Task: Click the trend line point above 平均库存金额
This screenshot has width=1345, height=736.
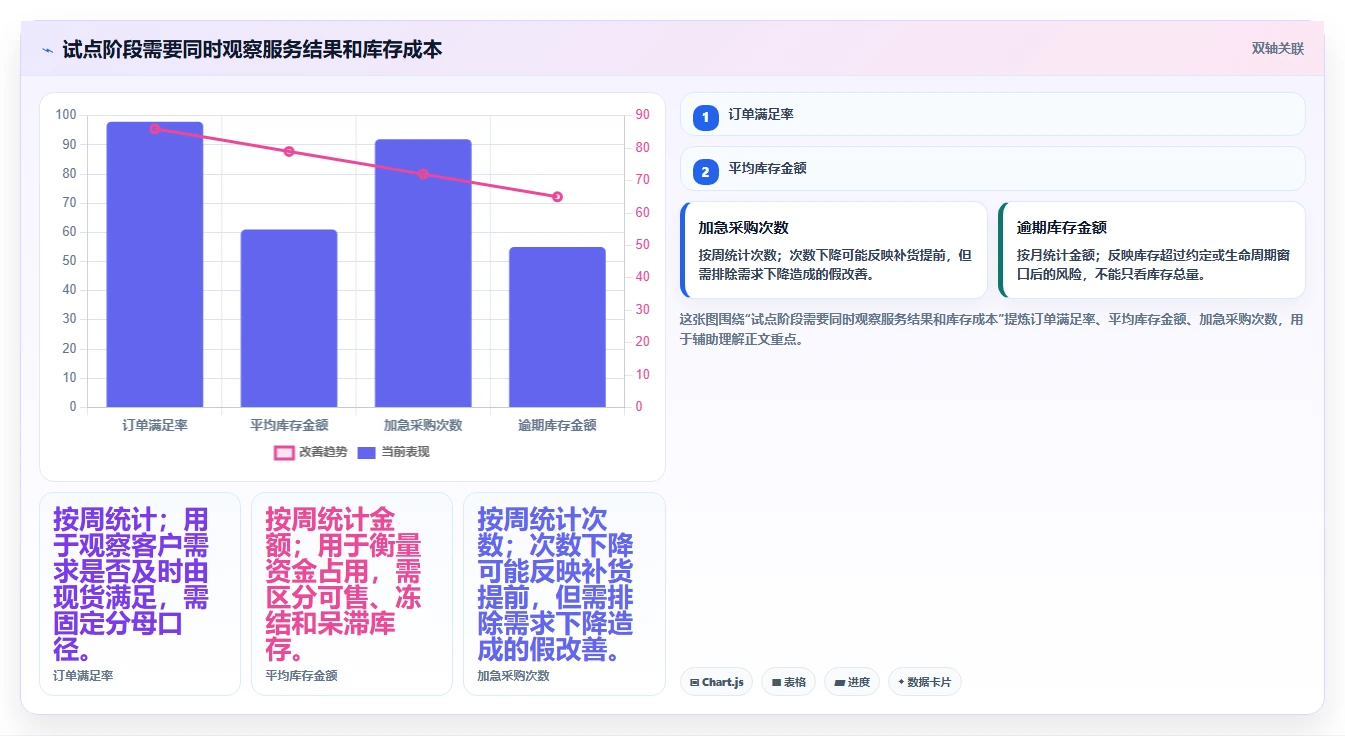Action: [x=289, y=152]
